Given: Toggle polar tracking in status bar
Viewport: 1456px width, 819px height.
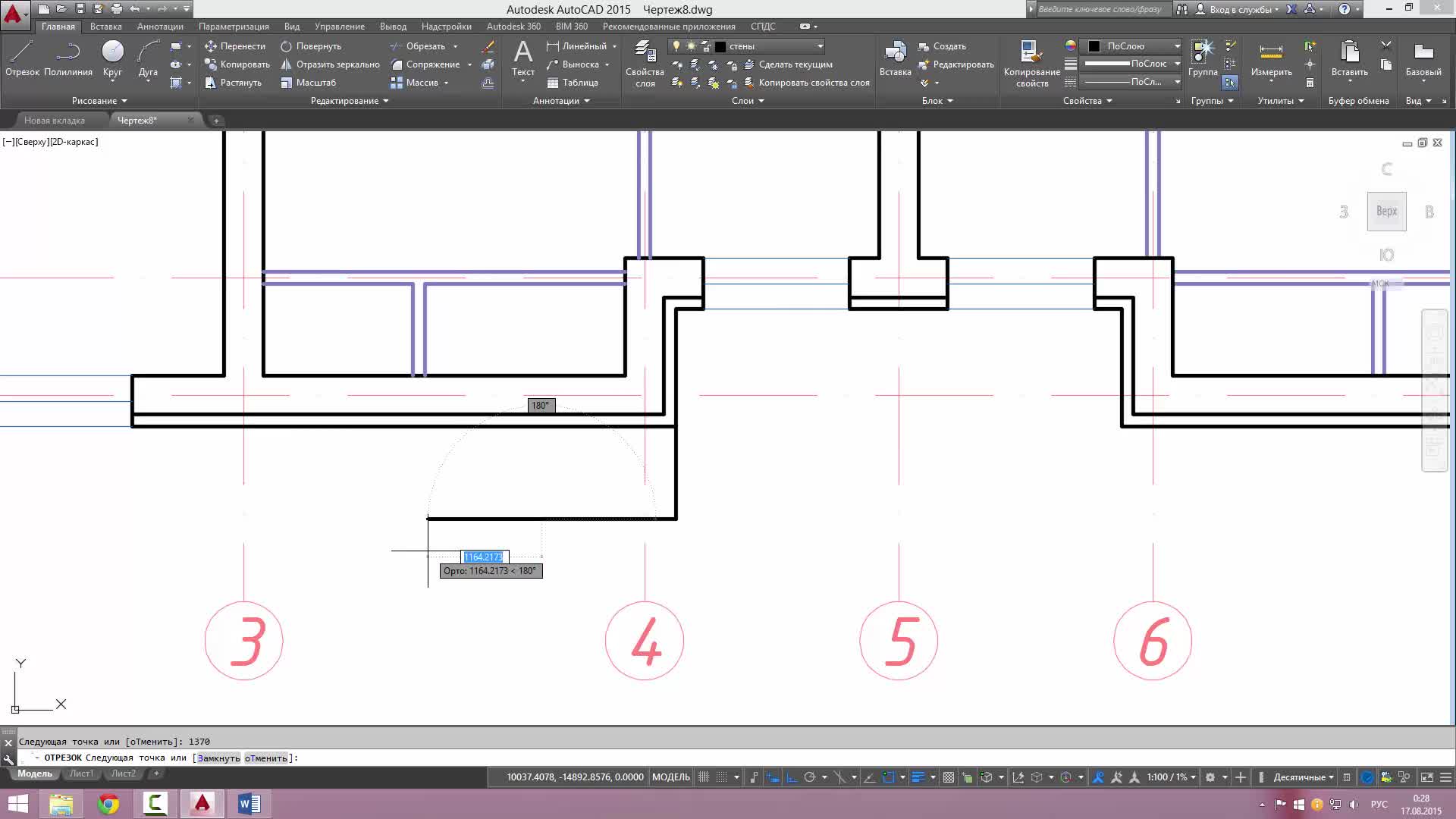Looking at the screenshot, I should point(810,777).
